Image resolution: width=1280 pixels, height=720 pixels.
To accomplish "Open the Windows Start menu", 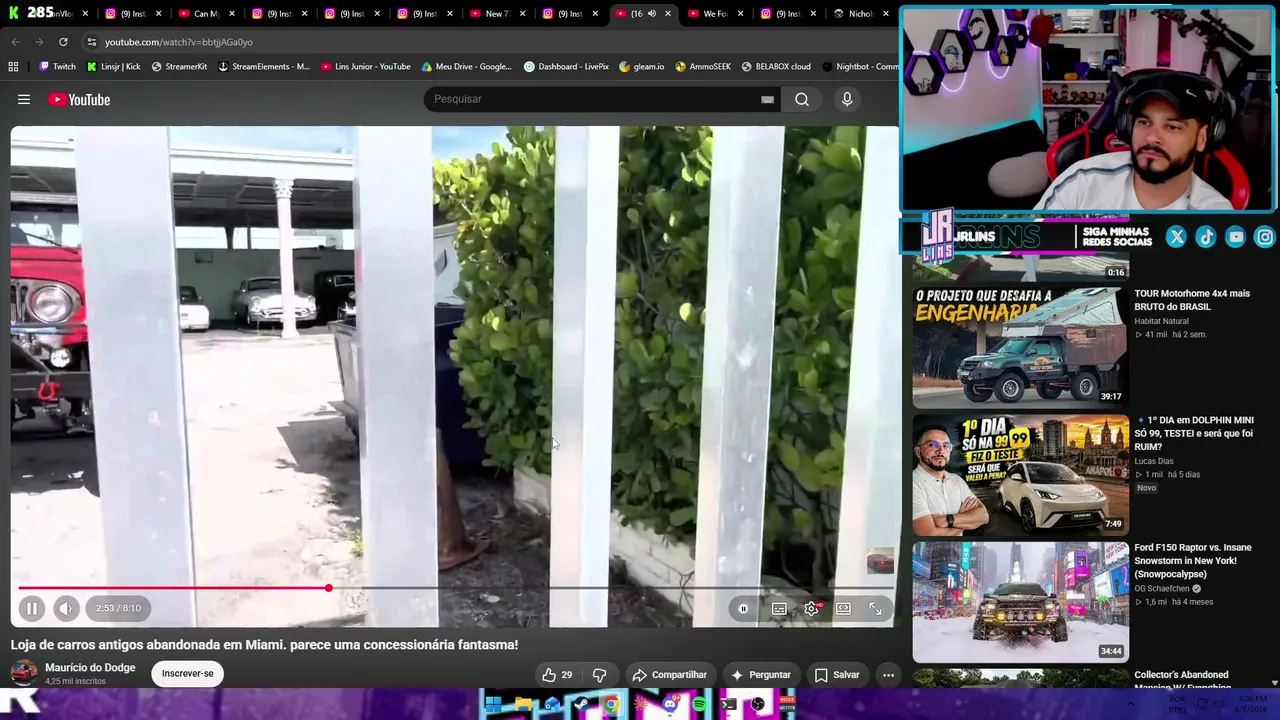I will (493, 704).
